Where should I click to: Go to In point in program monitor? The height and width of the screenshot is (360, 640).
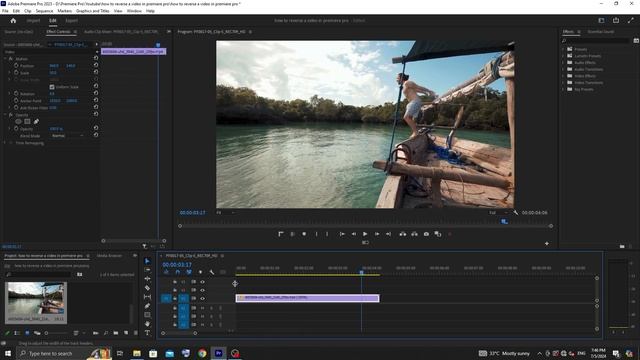pyautogui.click(x=342, y=234)
